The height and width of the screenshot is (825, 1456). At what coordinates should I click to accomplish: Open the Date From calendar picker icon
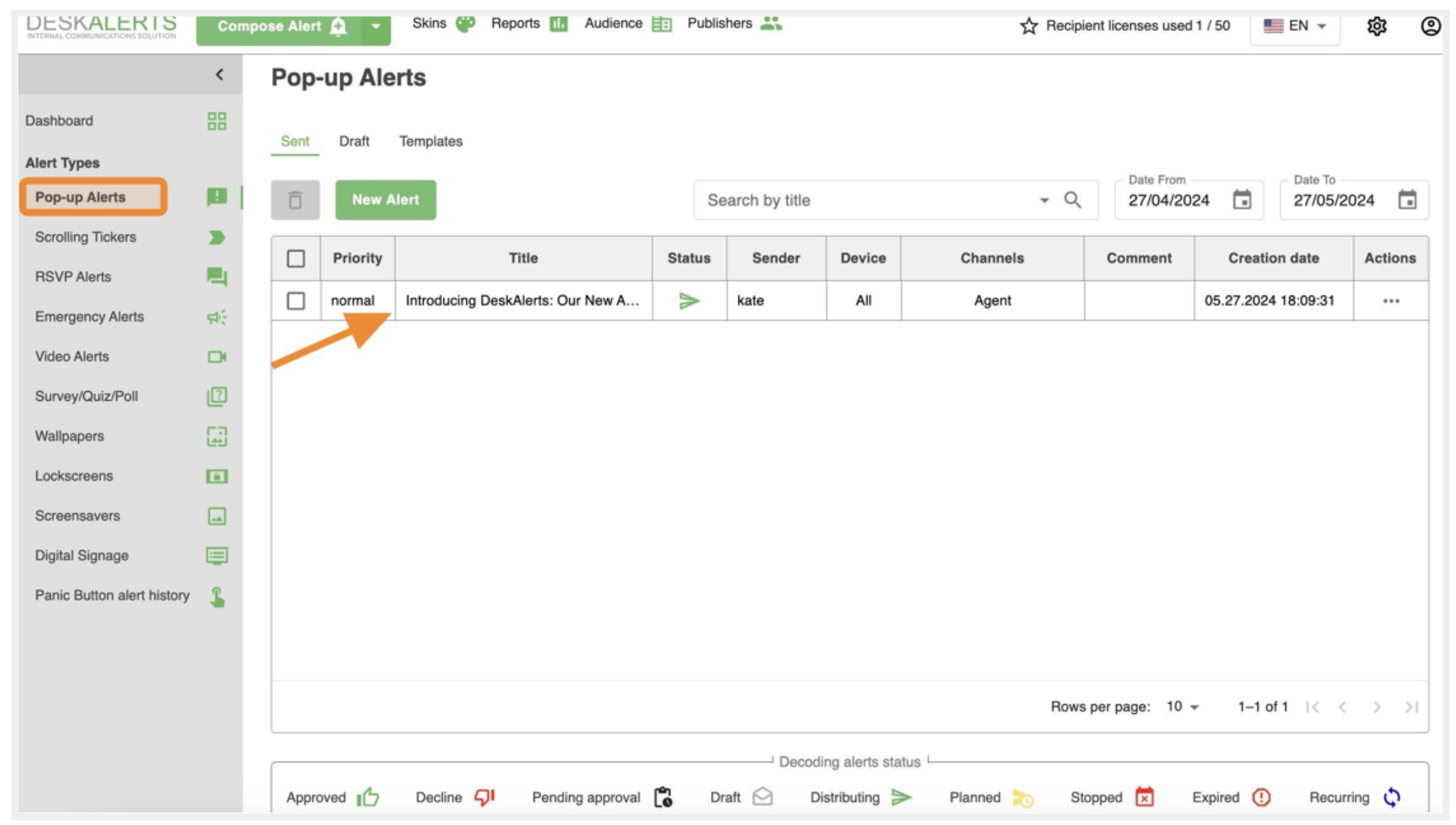click(x=1242, y=200)
